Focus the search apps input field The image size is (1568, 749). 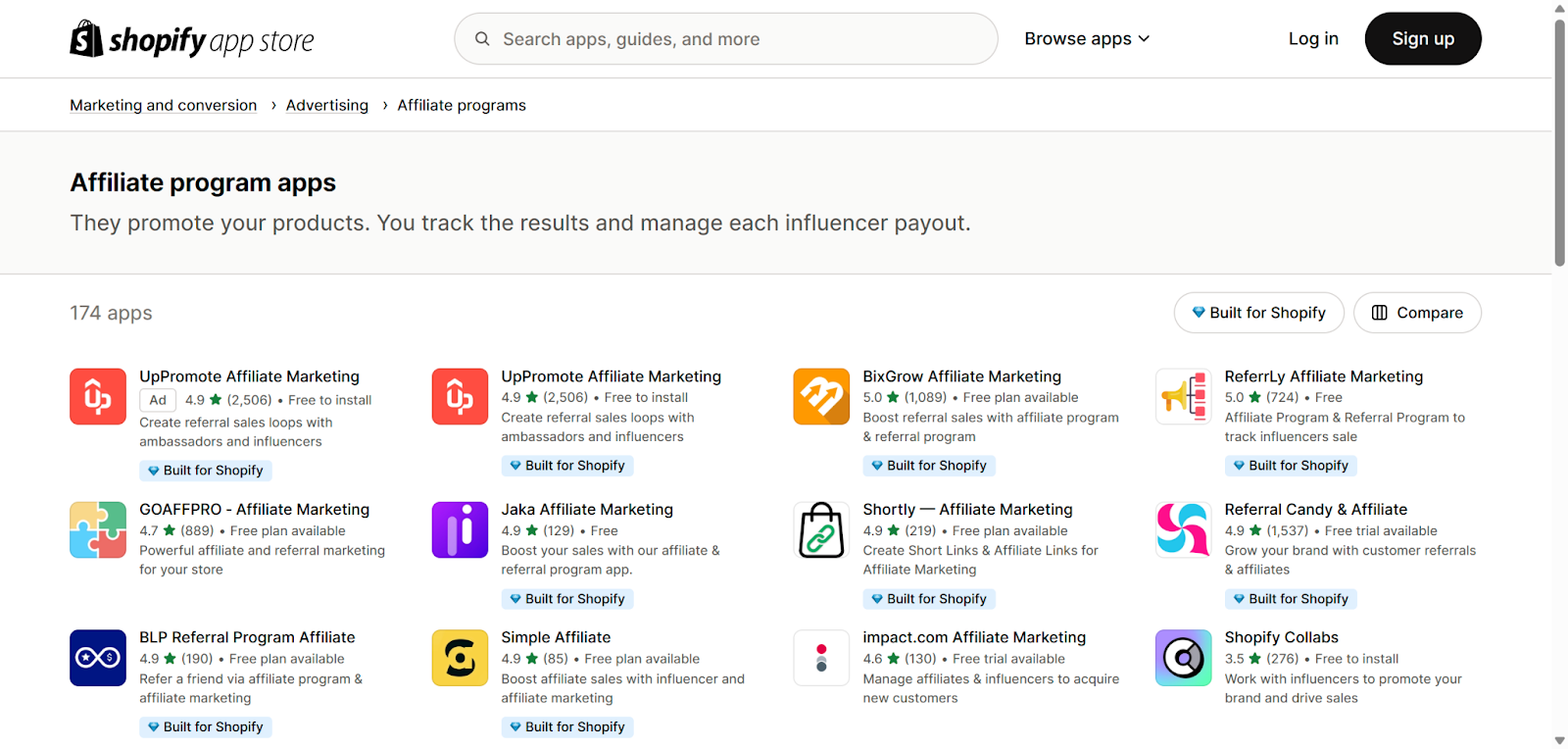pyautogui.click(x=726, y=39)
